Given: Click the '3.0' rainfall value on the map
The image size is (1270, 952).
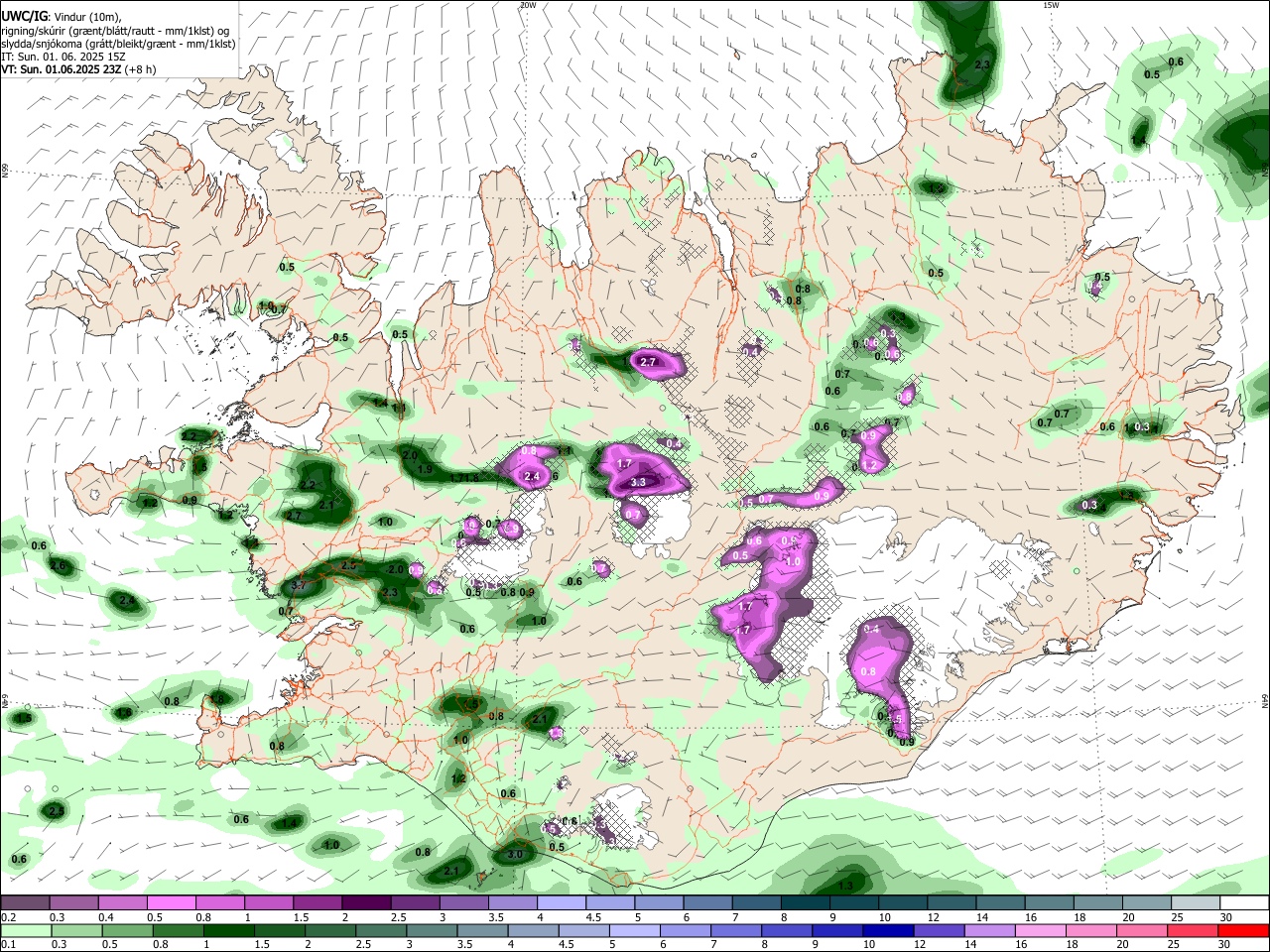Looking at the screenshot, I should (515, 854).
